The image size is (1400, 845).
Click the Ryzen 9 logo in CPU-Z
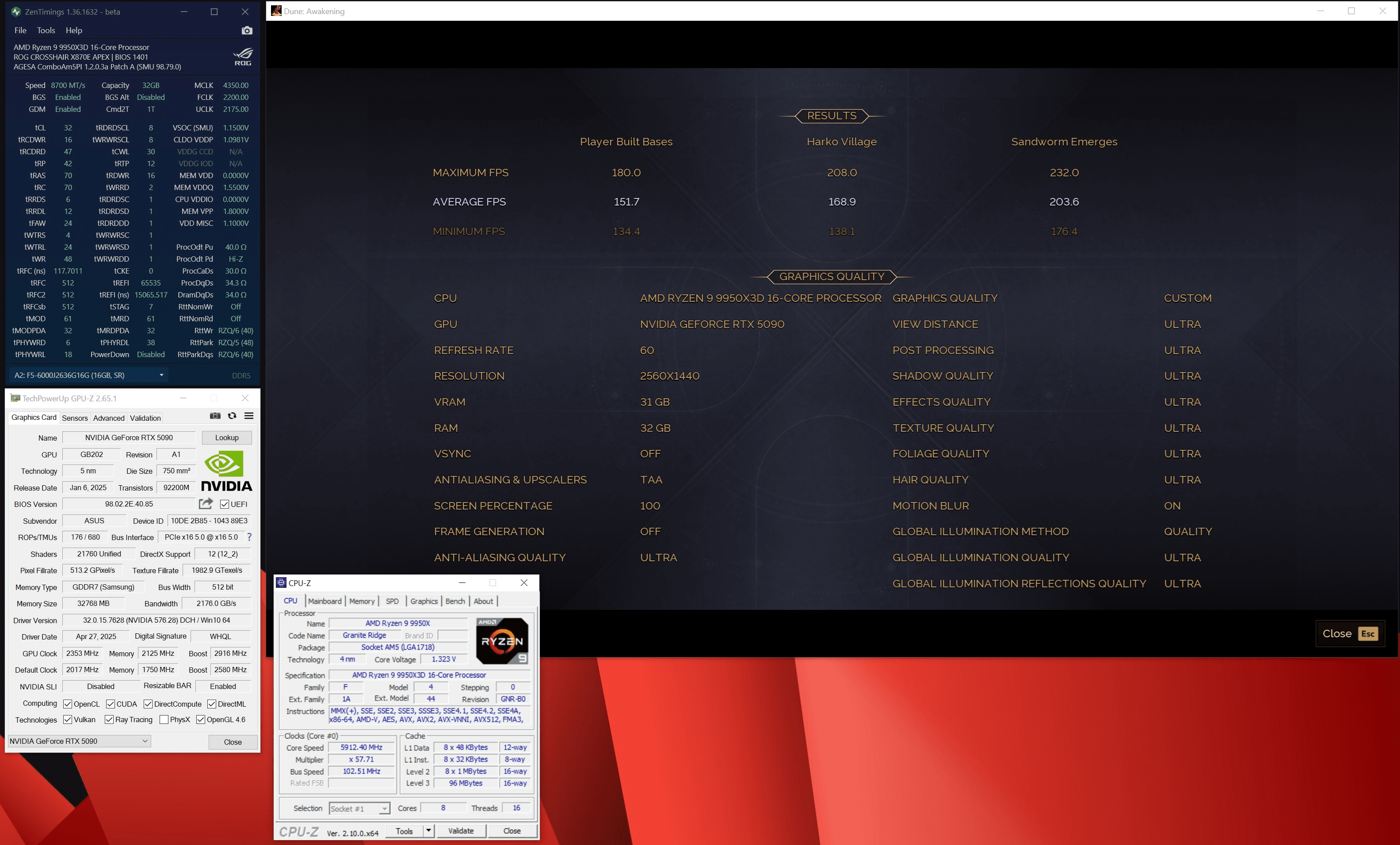502,641
